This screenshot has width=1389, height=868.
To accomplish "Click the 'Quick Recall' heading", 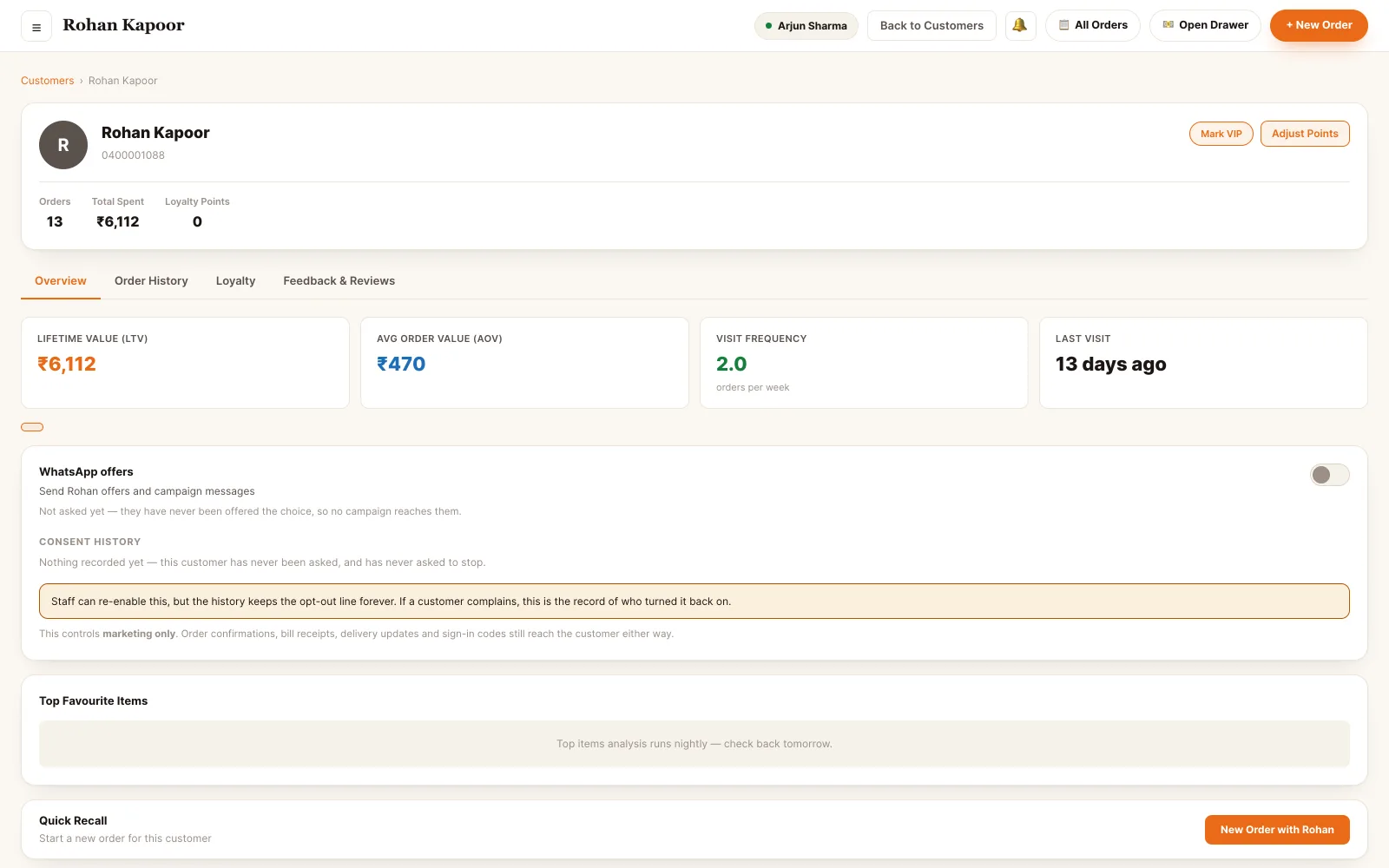I will [x=73, y=821].
